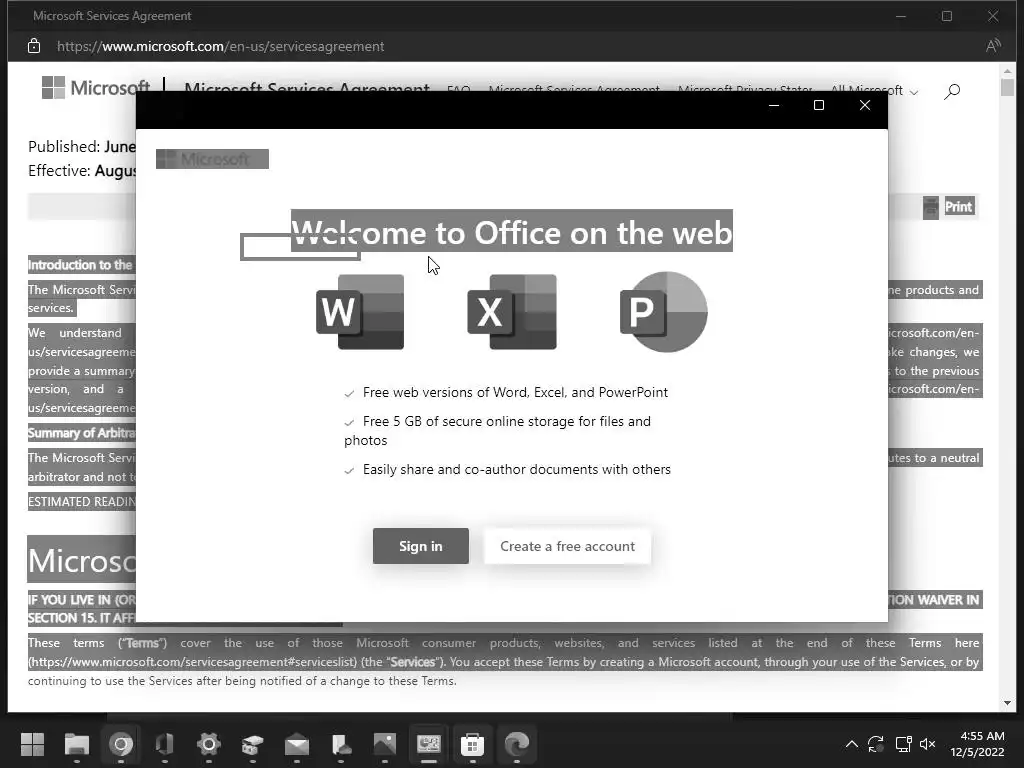The height and width of the screenshot is (768, 1024).
Task: Click 'Free 5 GB of secure online storage' text
Action: click(498, 430)
